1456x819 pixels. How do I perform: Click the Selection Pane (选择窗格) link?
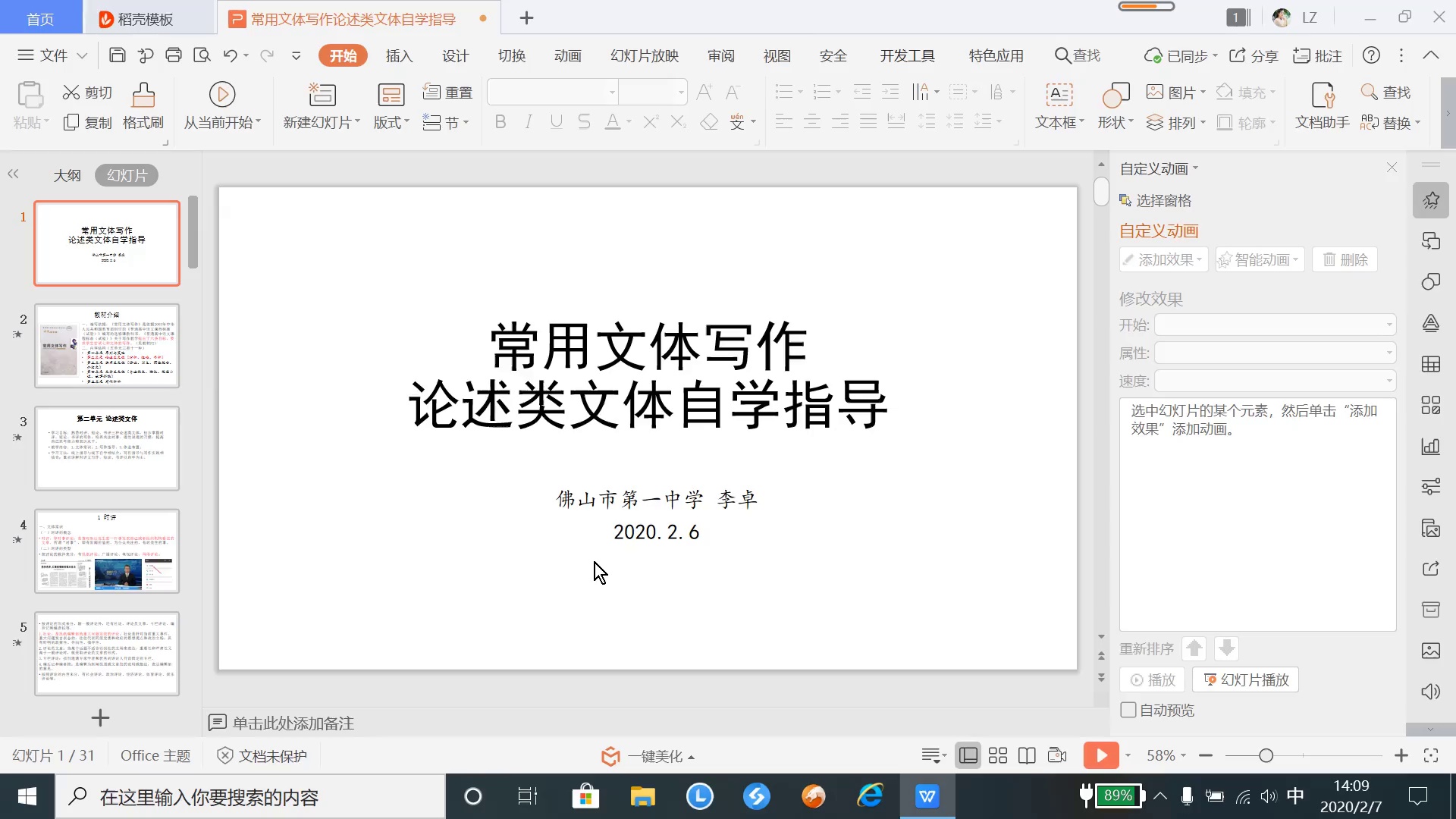coord(1156,200)
